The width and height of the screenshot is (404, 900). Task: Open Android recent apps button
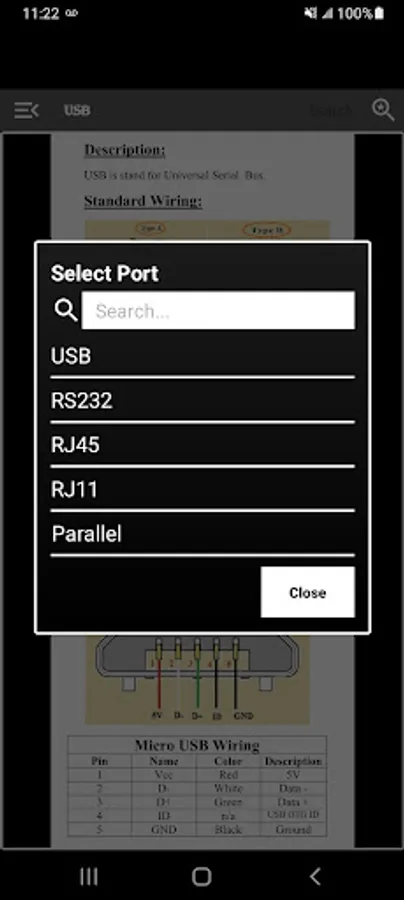(x=89, y=876)
